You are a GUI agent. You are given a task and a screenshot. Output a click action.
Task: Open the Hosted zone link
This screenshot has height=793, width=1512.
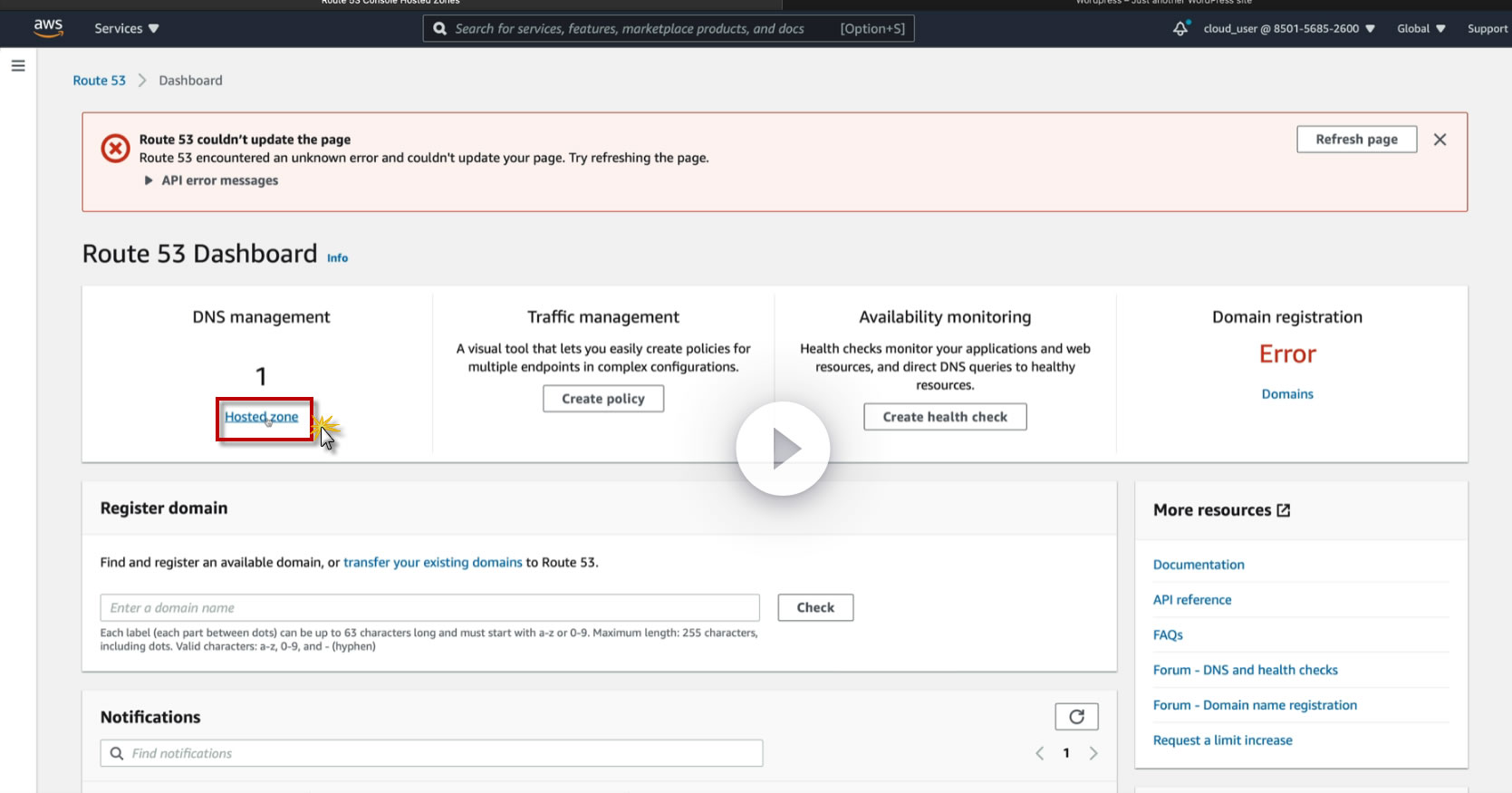click(x=262, y=417)
